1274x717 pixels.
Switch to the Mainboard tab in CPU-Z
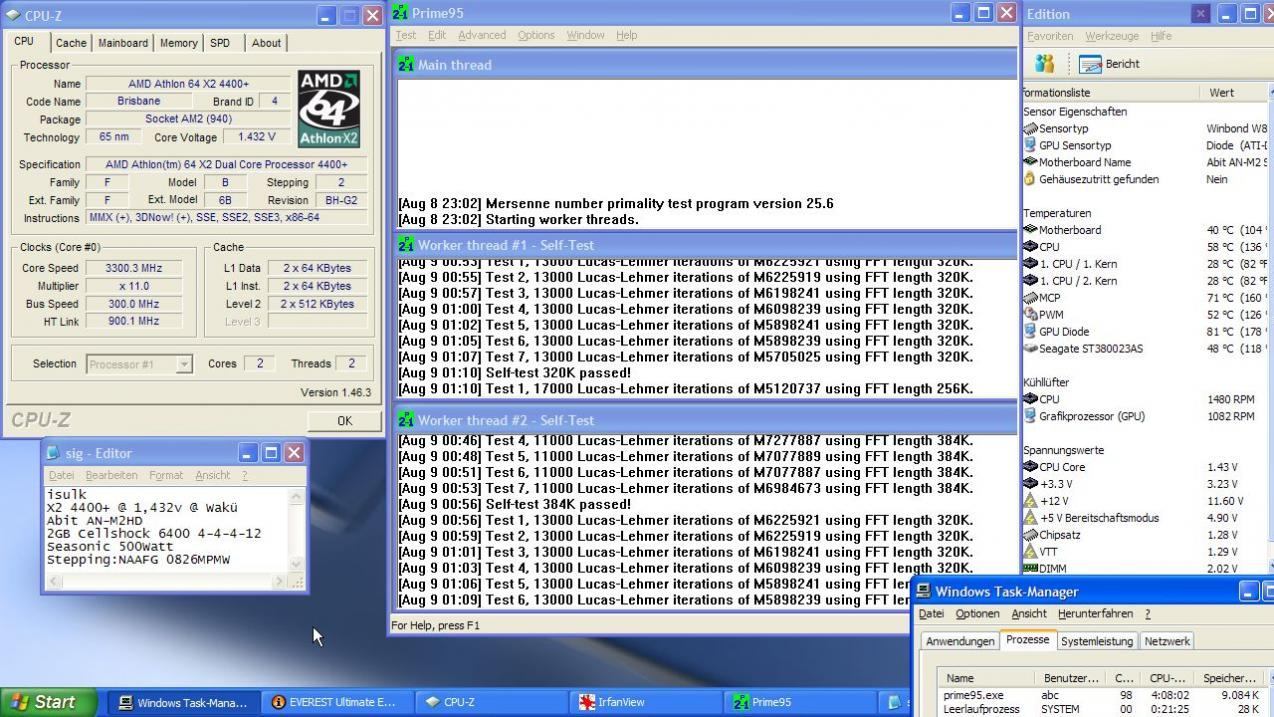tap(123, 43)
